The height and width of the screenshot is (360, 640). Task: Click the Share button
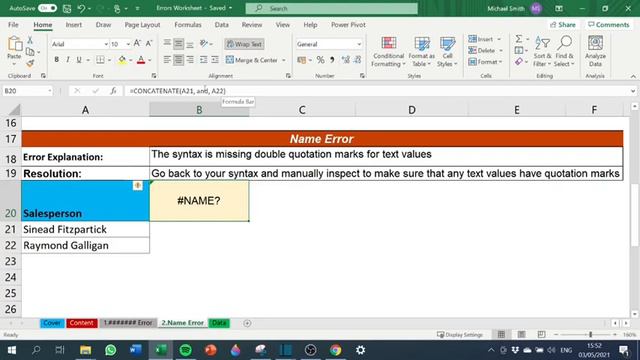click(x=563, y=25)
